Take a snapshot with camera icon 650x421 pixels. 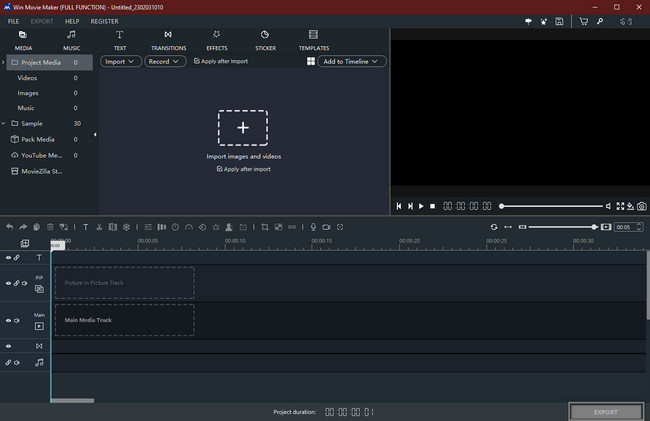642,206
